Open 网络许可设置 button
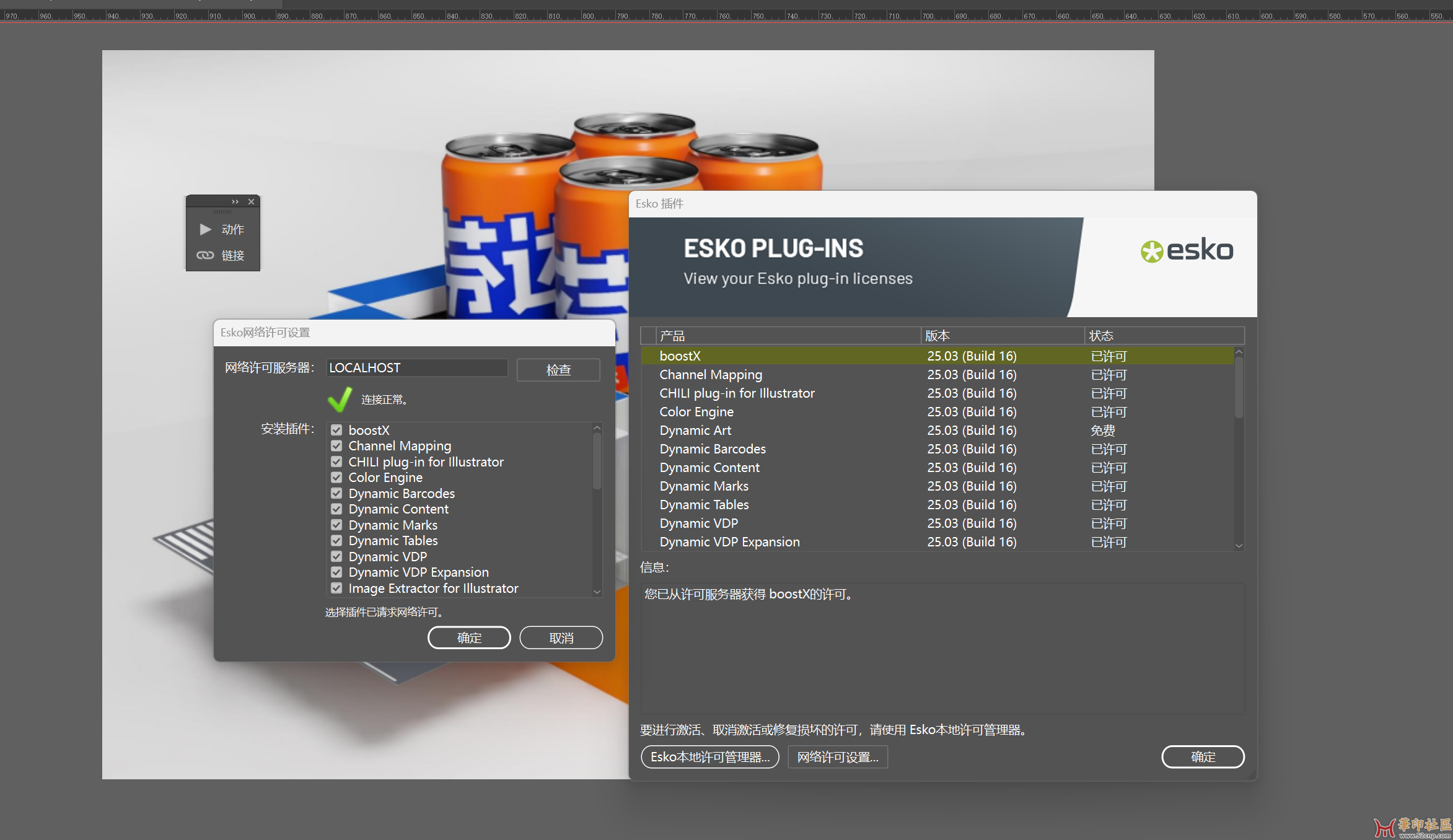The height and width of the screenshot is (840, 1453). [838, 757]
